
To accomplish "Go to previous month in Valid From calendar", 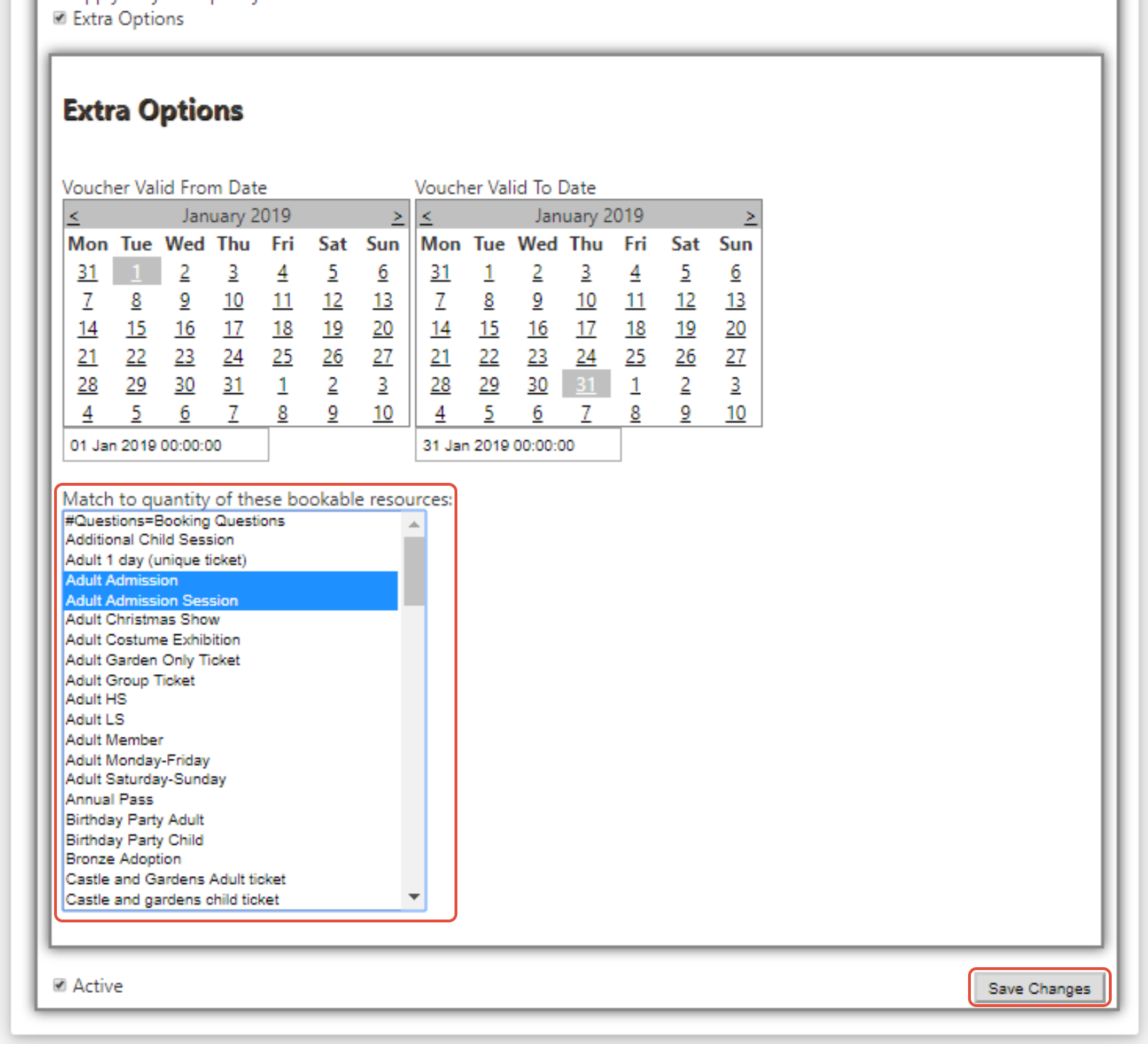I will [74, 215].
